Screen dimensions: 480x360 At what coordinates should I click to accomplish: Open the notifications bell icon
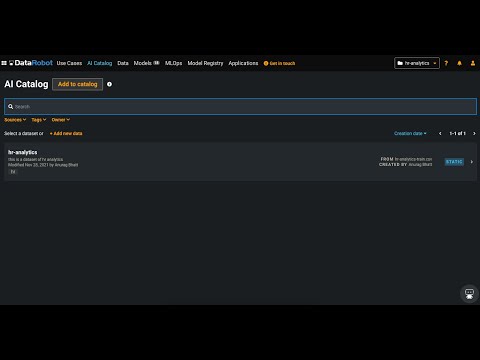(459, 63)
